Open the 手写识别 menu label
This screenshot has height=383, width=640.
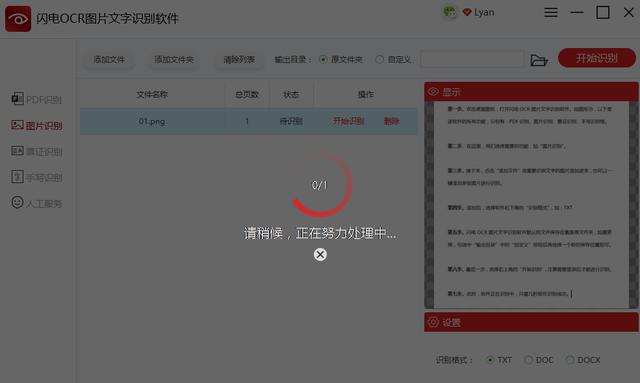tap(44, 178)
